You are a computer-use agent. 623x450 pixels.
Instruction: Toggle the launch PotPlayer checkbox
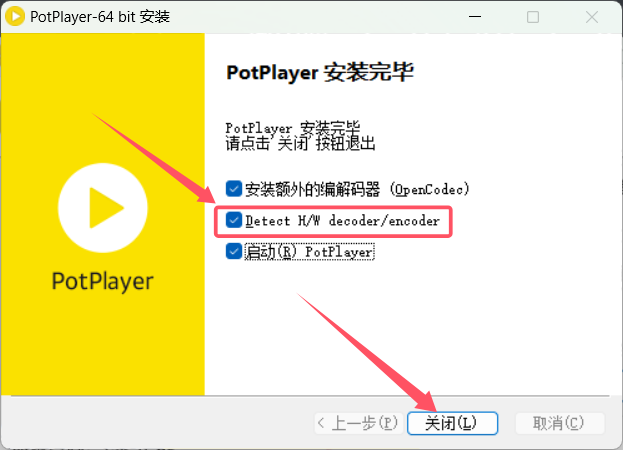[234, 251]
